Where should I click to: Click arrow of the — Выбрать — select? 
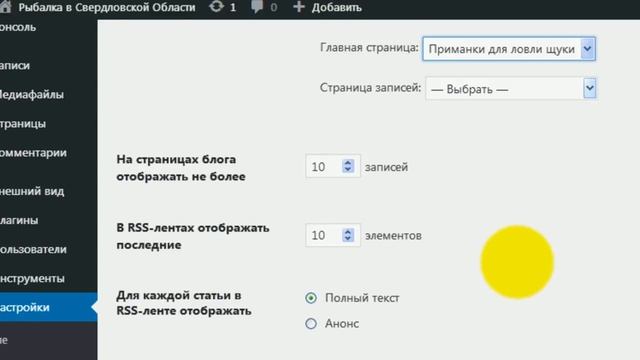pyautogui.click(x=589, y=89)
